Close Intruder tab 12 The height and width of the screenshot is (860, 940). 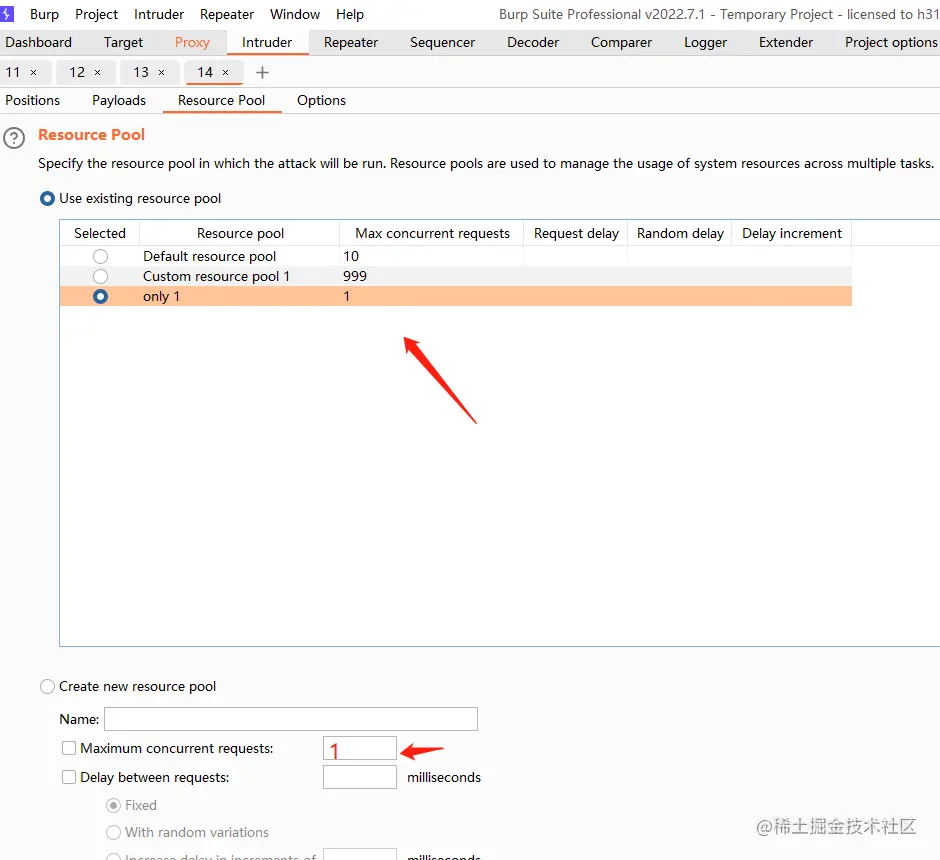[97, 73]
